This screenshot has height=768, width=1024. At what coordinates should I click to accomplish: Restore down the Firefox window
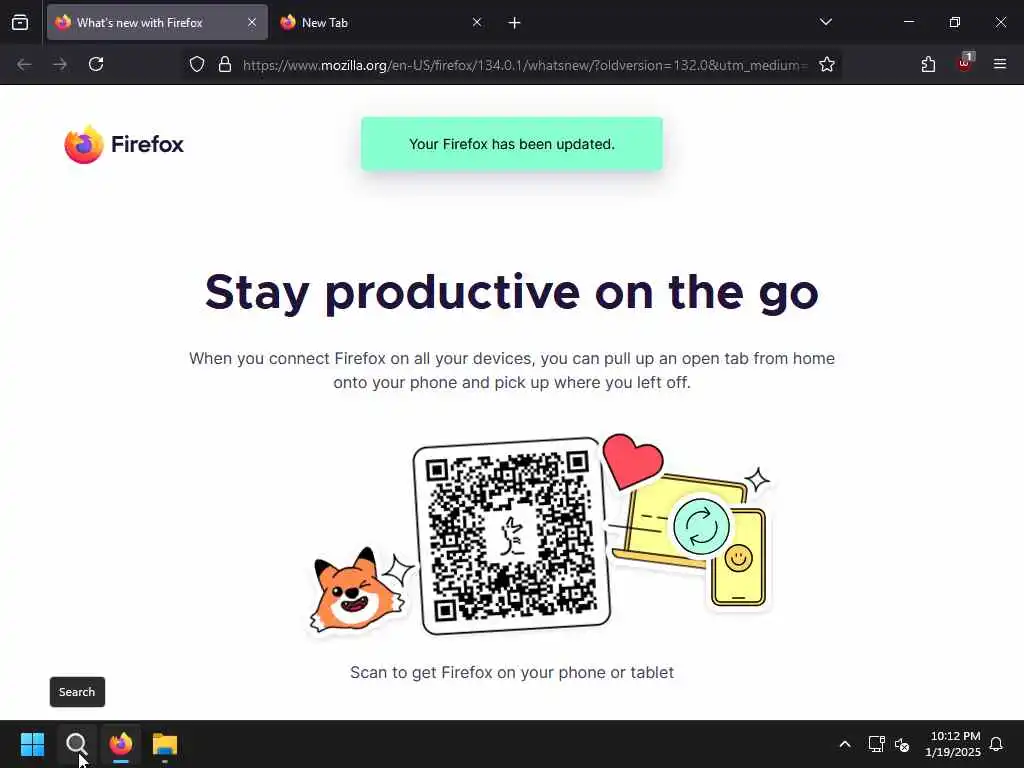pyautogui.click(x=955, y=22)
